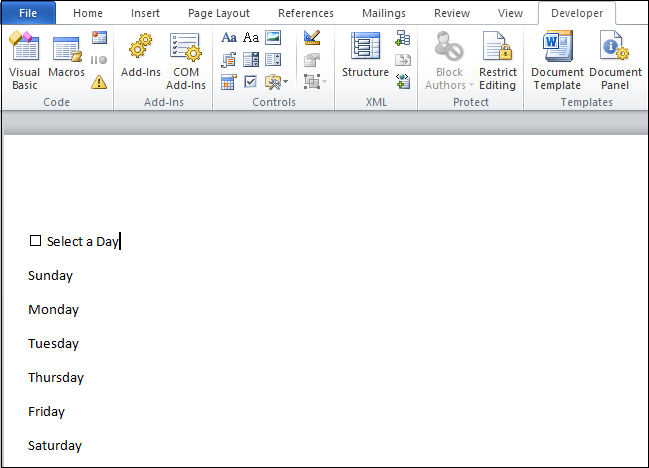Screen dimensions: 649x468
Task: Insert a Picture content control
Action: tap(273, 38)
